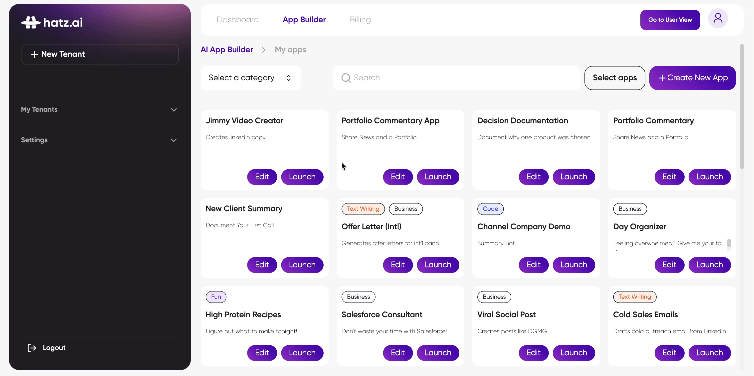The height and width of the screenshot is (376, 754).
Task: Edit the Cold Sales Emails app
Action: coord(669,352)
